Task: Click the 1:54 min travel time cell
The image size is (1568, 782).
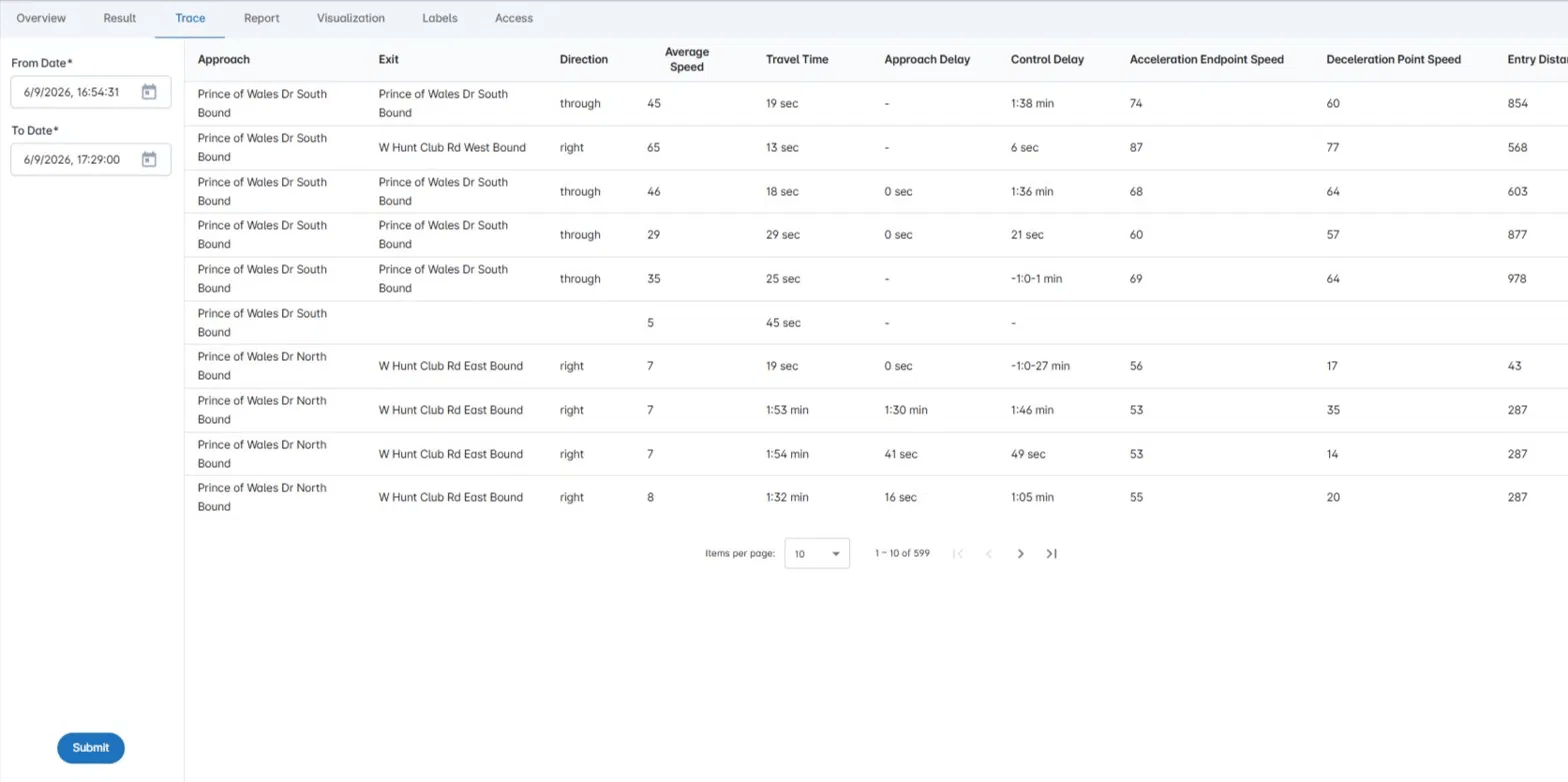Action: pyautogui.click(x=787, y=454)
